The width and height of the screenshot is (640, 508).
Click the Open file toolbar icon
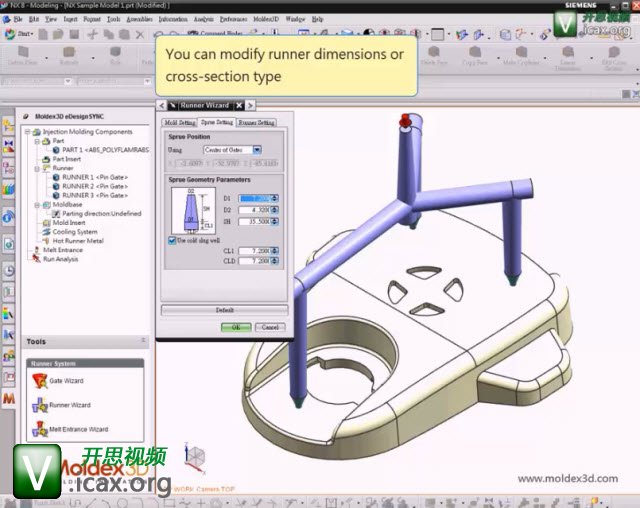(58, 34)
